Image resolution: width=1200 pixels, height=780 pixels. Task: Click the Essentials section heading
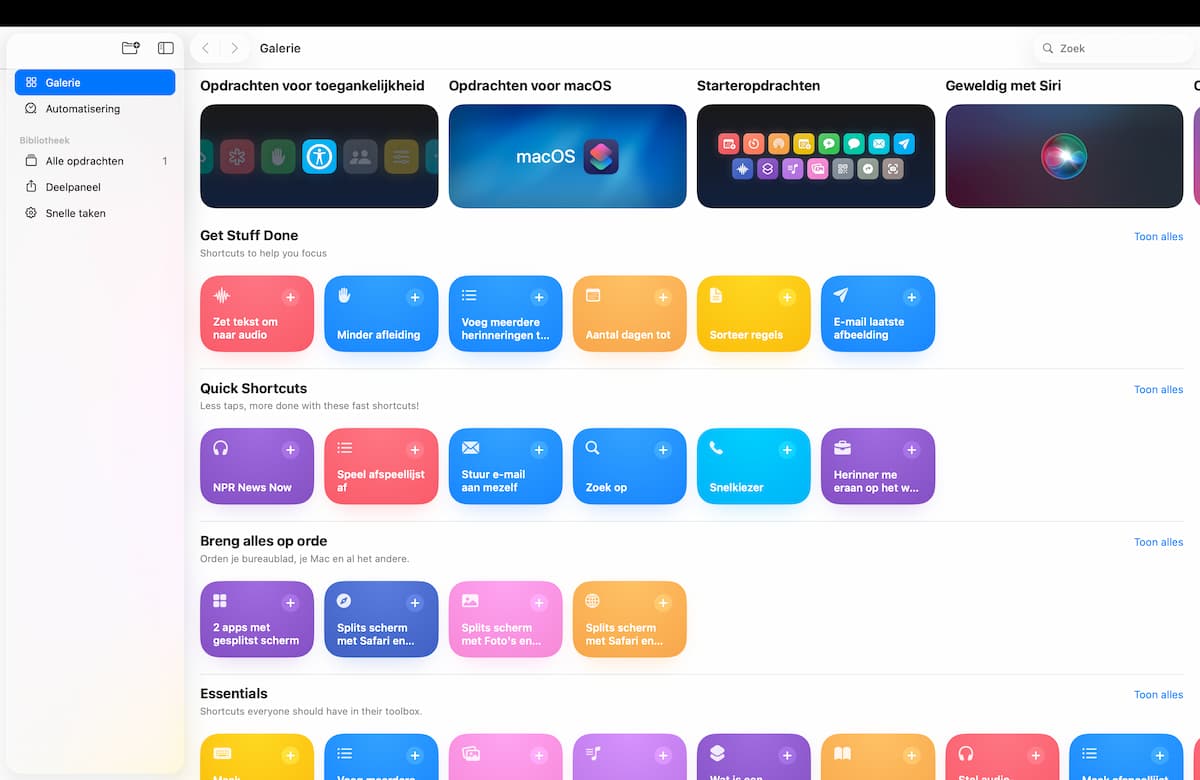(234, 693)
